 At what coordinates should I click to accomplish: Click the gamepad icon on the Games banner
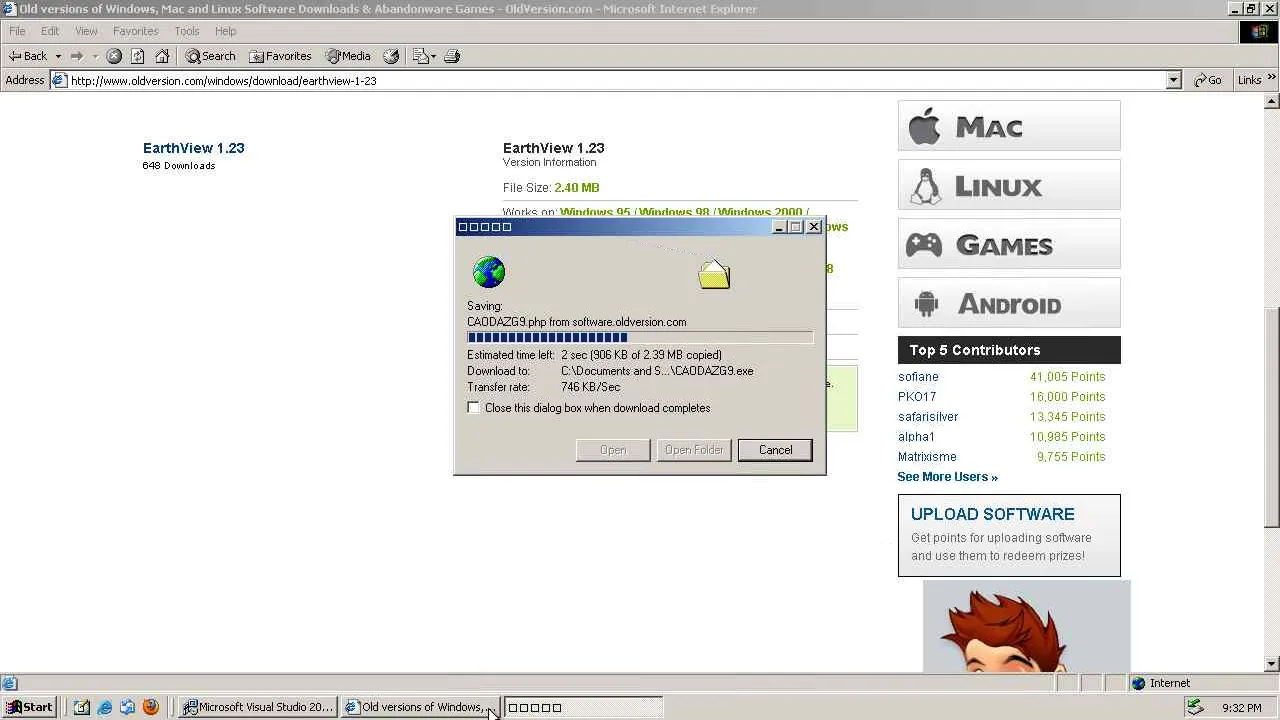924,245
